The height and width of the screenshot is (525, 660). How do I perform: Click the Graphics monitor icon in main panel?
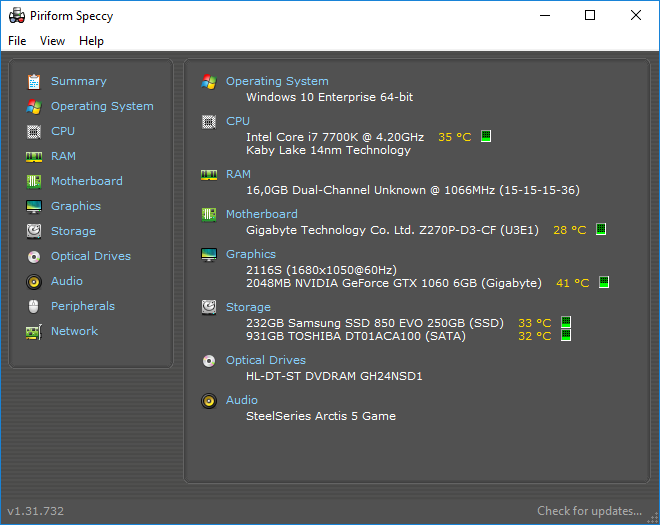209,255
